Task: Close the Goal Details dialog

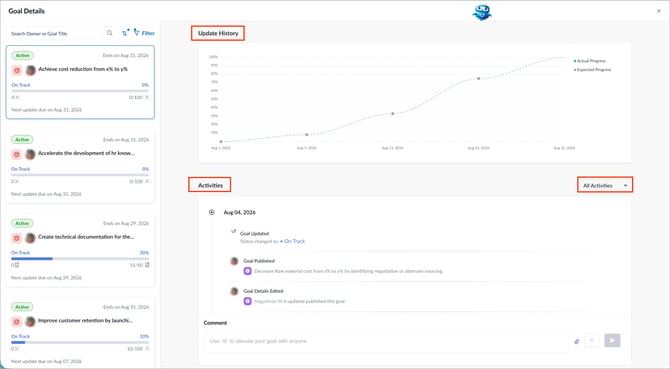Action: 658,11
